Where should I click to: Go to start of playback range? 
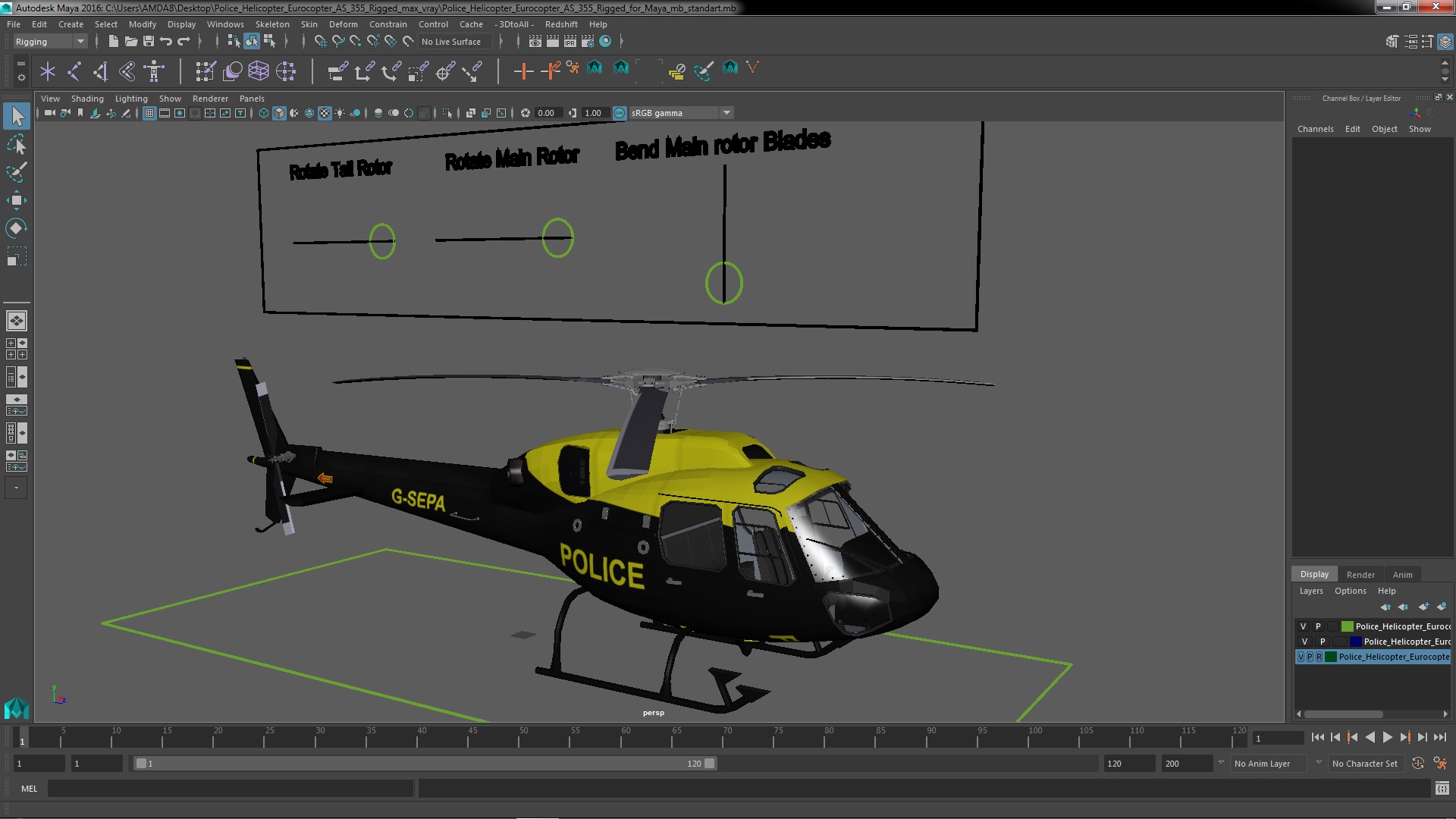coord(1318,737)
